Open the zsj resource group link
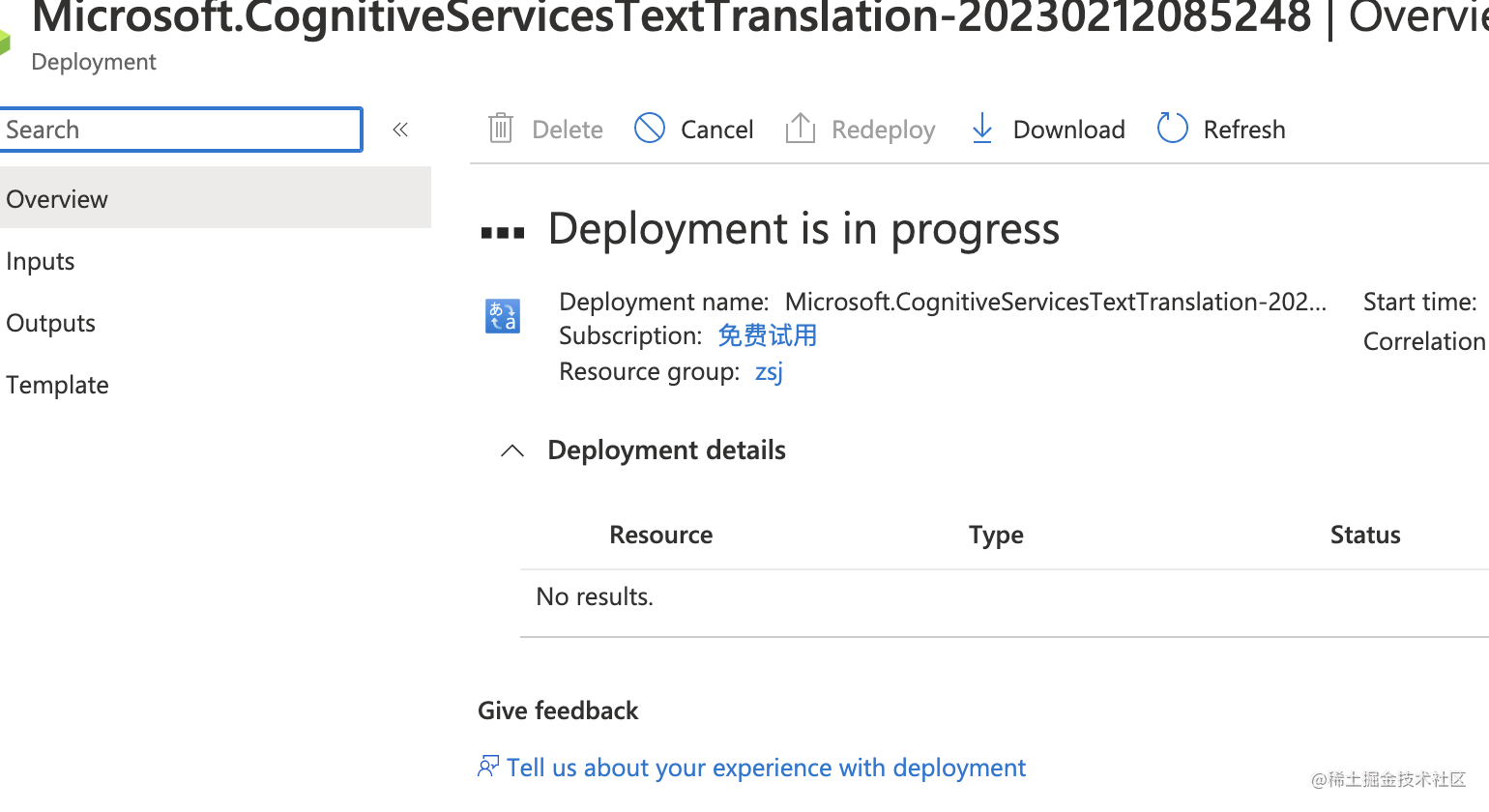 (x=768, y=371)
